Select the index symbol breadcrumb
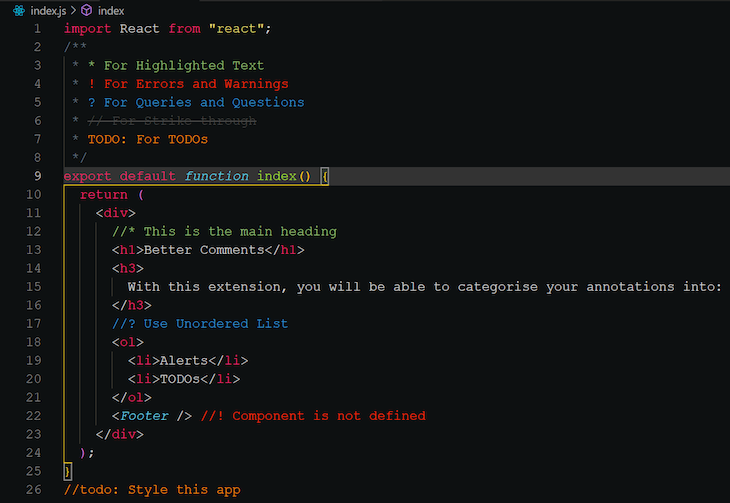The width and height of the screenshot is (730, 503). click(x=111, y=11)
